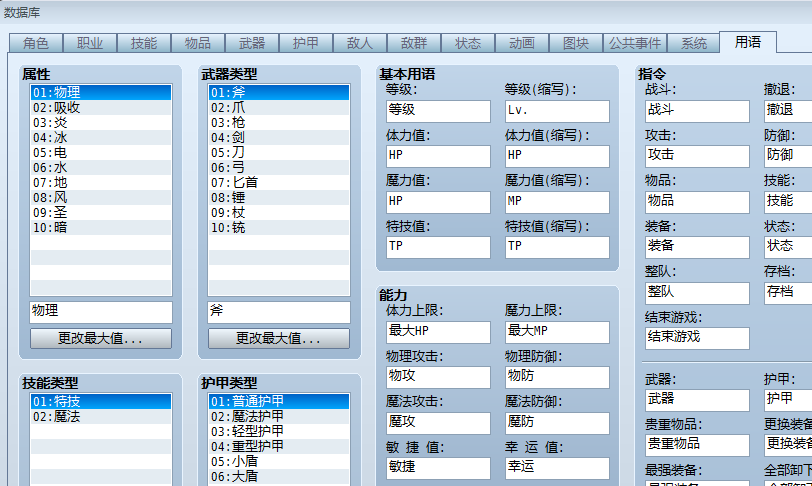Click the 敏捷值 field showing 敏捷
This screenshot has height=486, width=812.
[x=438, y=468]
